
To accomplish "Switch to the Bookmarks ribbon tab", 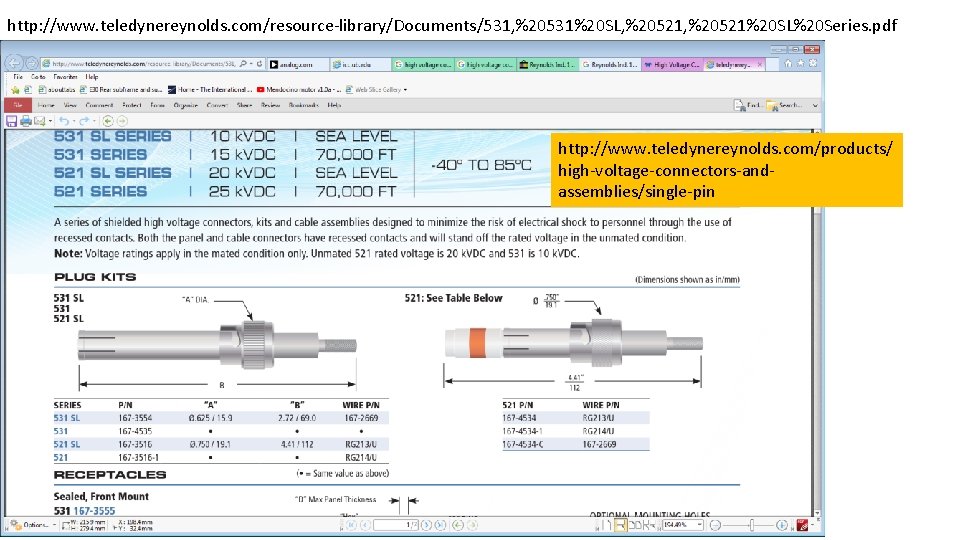I will 303,105.
